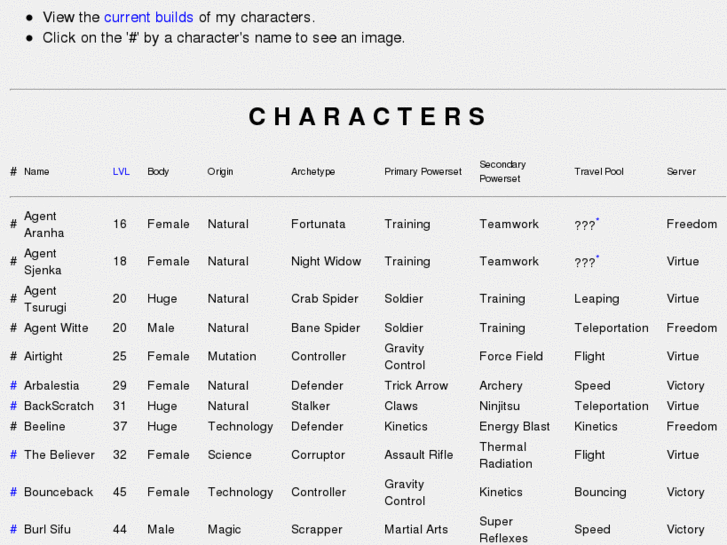Click the asterisk footnote in Agent Sjenka's row
727x545 pixels.
tap(598, 257)
